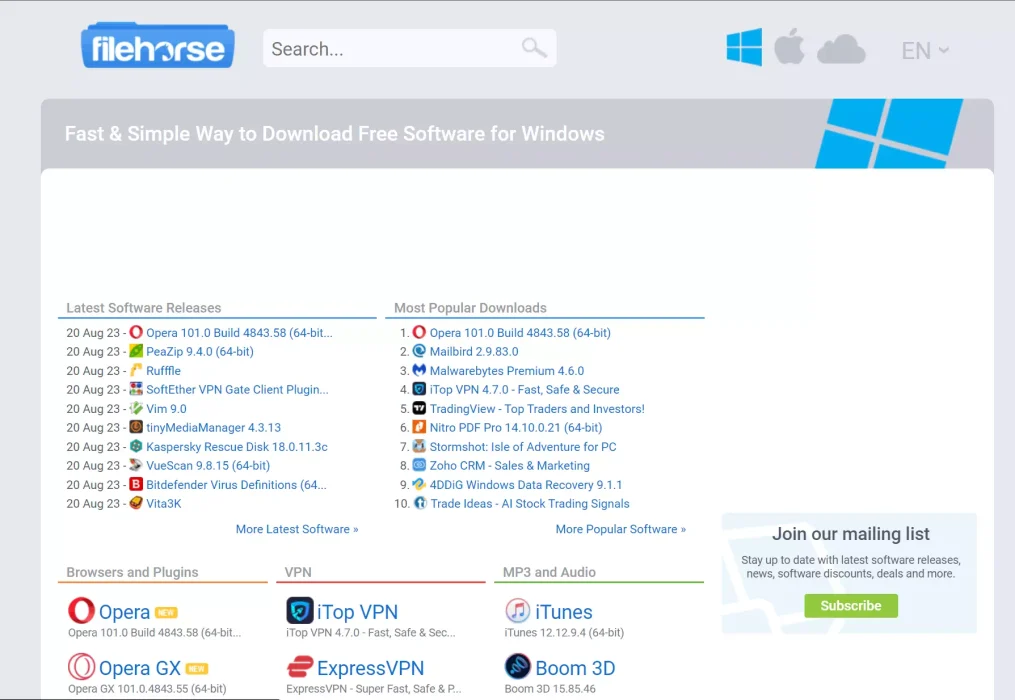Click More Latest Software link
Image resolution: width=1015 pixels, height=700 pixels.
click(296, 529)
